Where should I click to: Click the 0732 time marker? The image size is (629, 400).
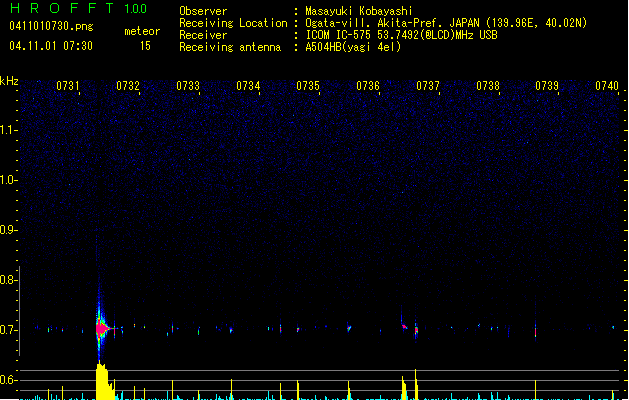[128, 86]
